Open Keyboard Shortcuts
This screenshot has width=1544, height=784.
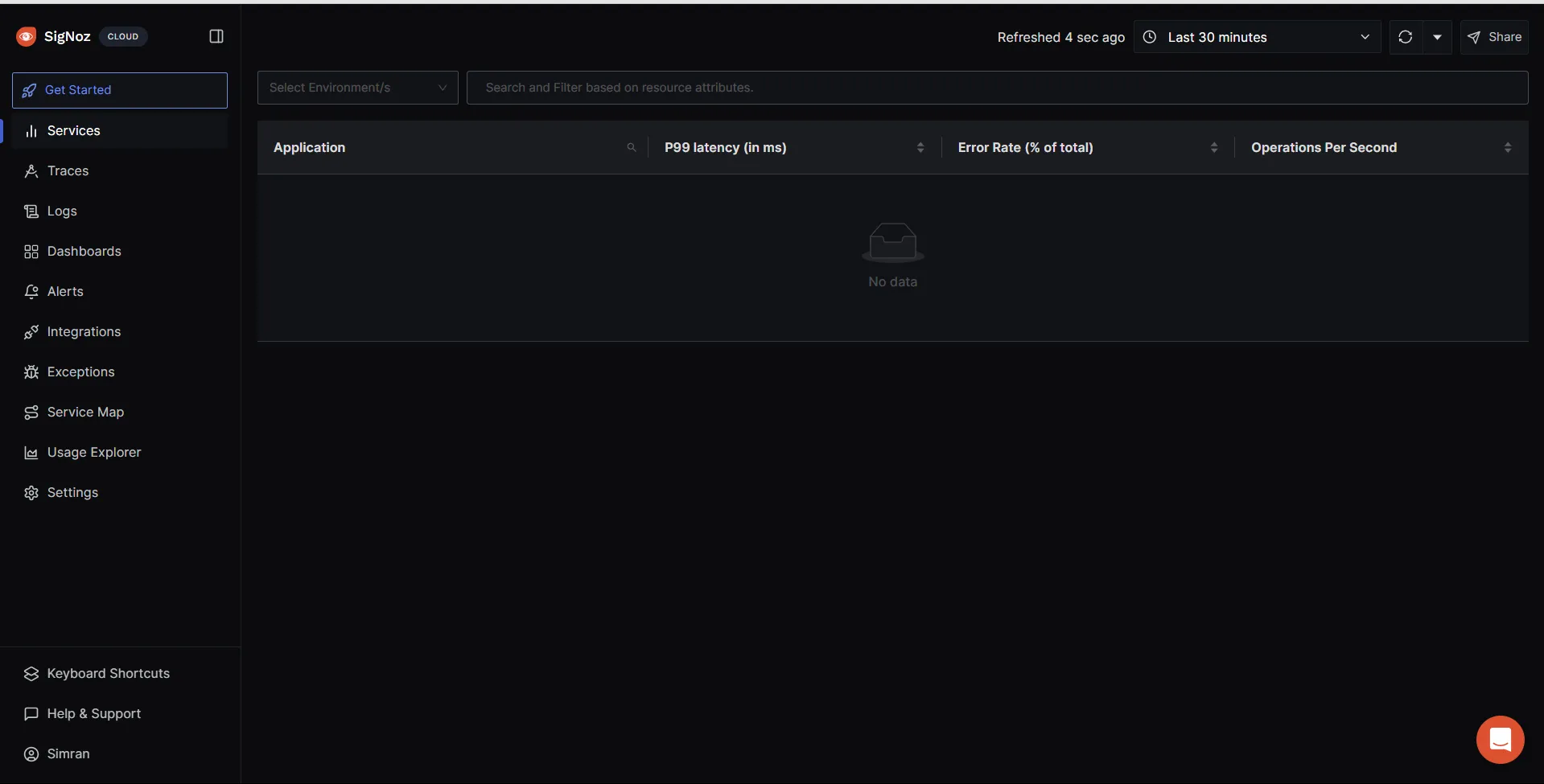[120, 673]
